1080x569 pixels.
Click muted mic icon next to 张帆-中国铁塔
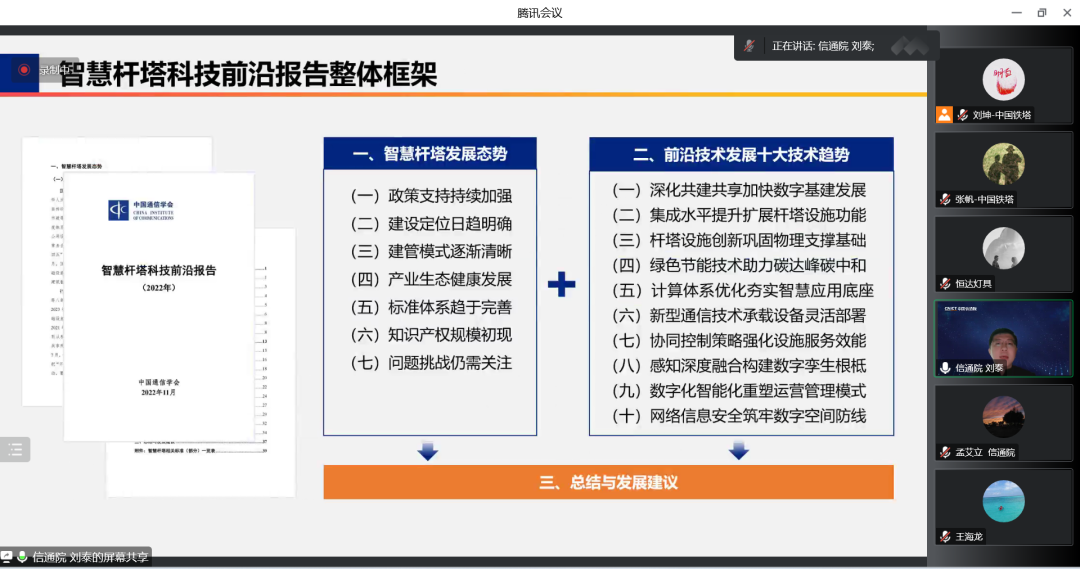click(946, 199)
